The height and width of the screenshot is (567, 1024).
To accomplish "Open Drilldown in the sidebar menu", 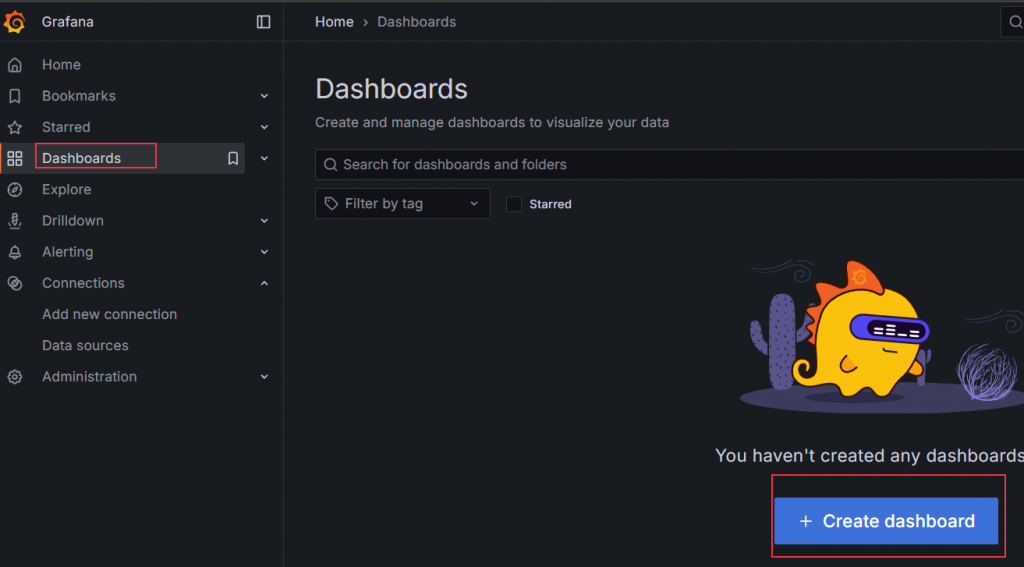I will (72, 221).
